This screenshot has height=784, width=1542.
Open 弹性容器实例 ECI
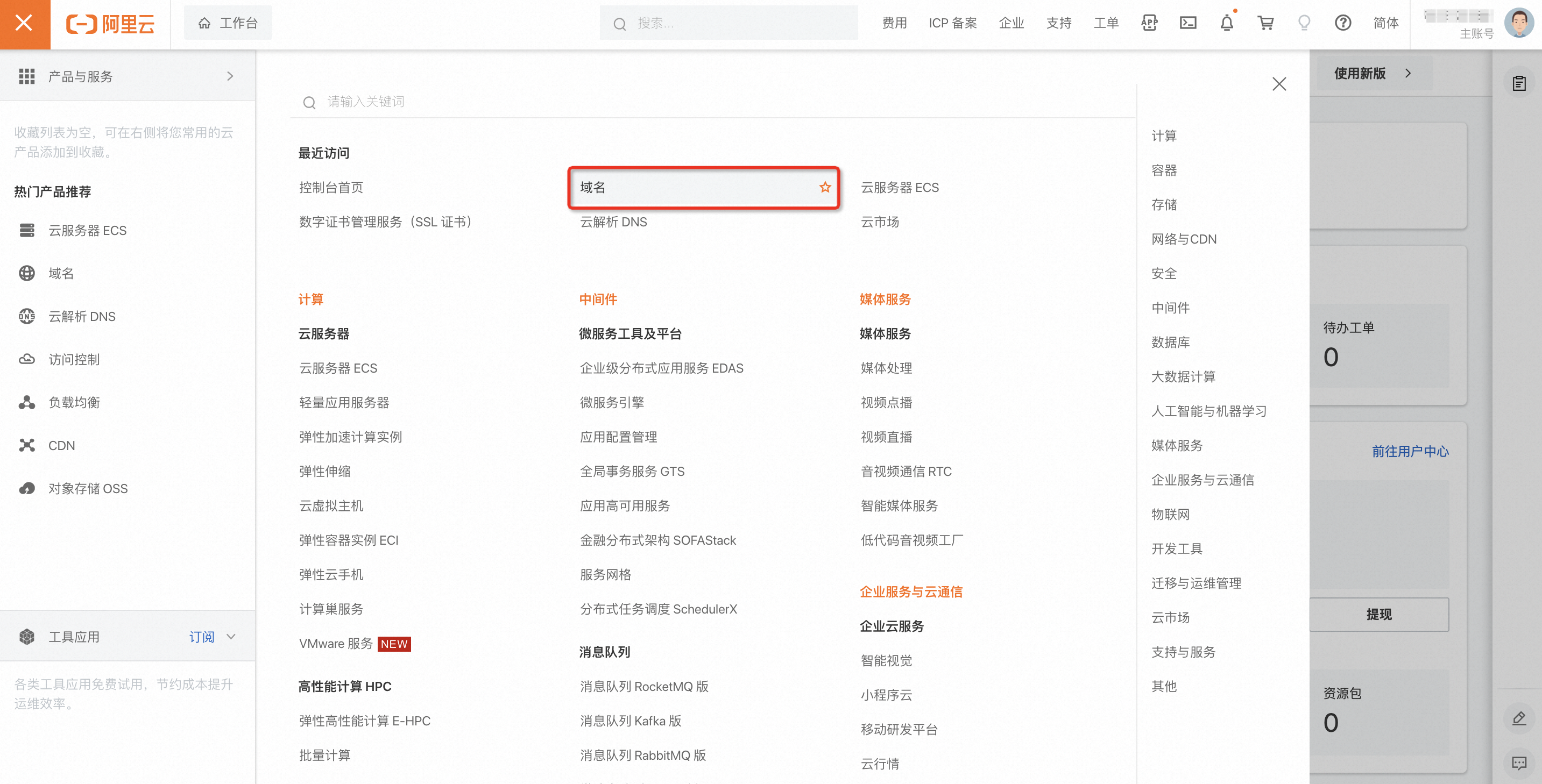349,540
